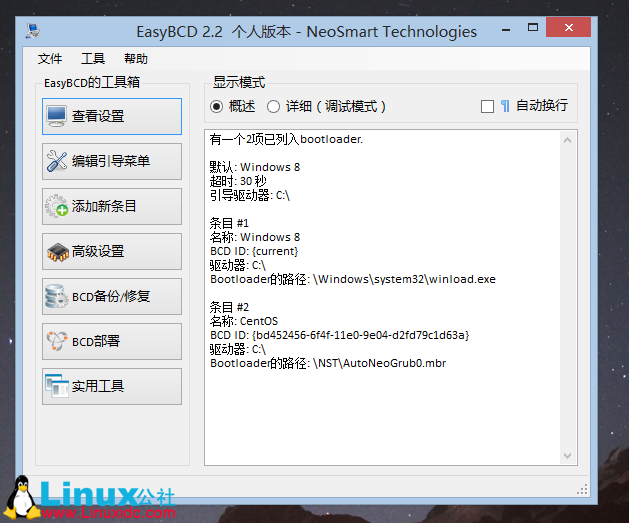Click the EasyBCD app icon in title bar

[x=32, y=31]
